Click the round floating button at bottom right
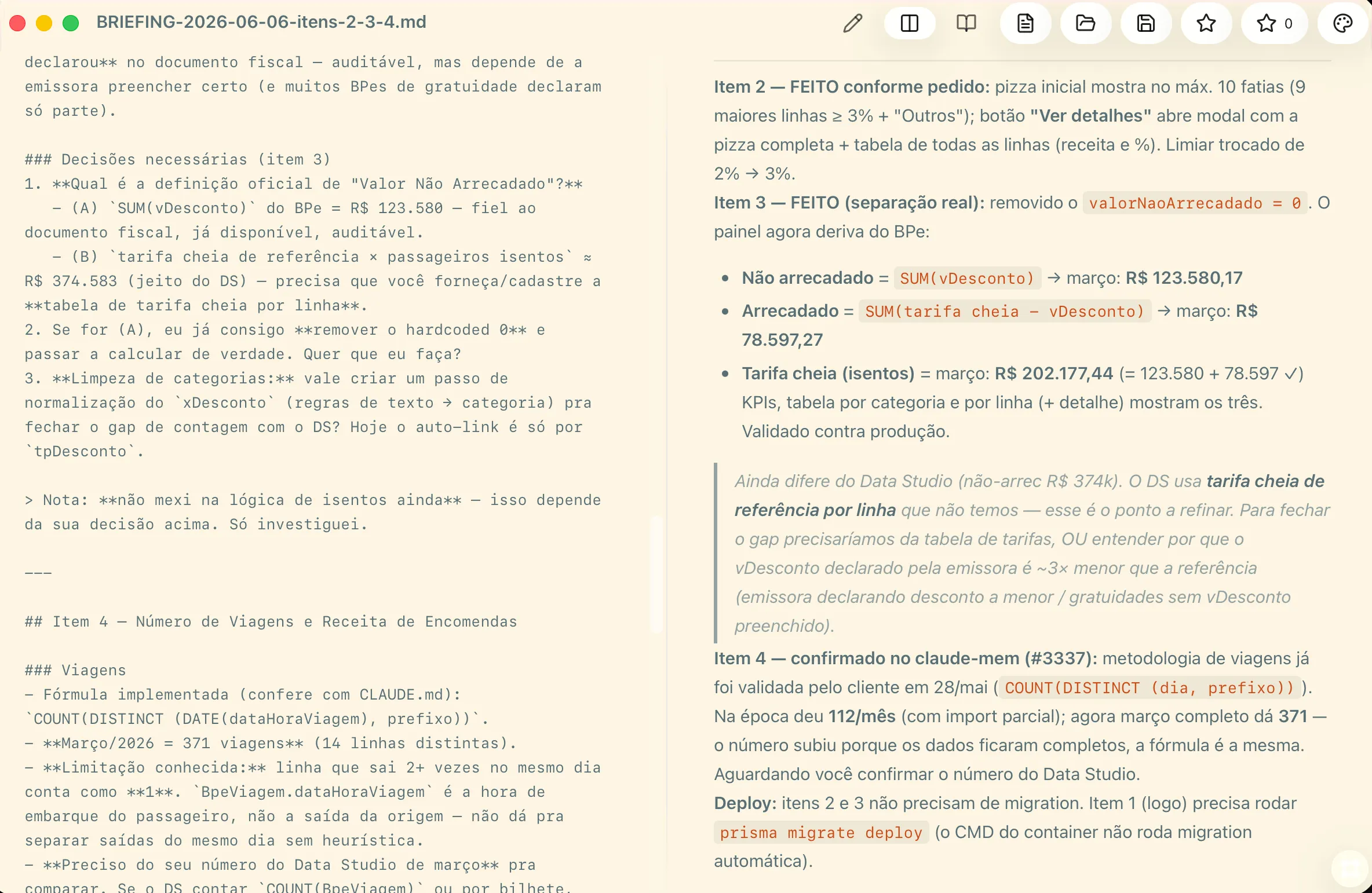 [x=1349, y=868]
